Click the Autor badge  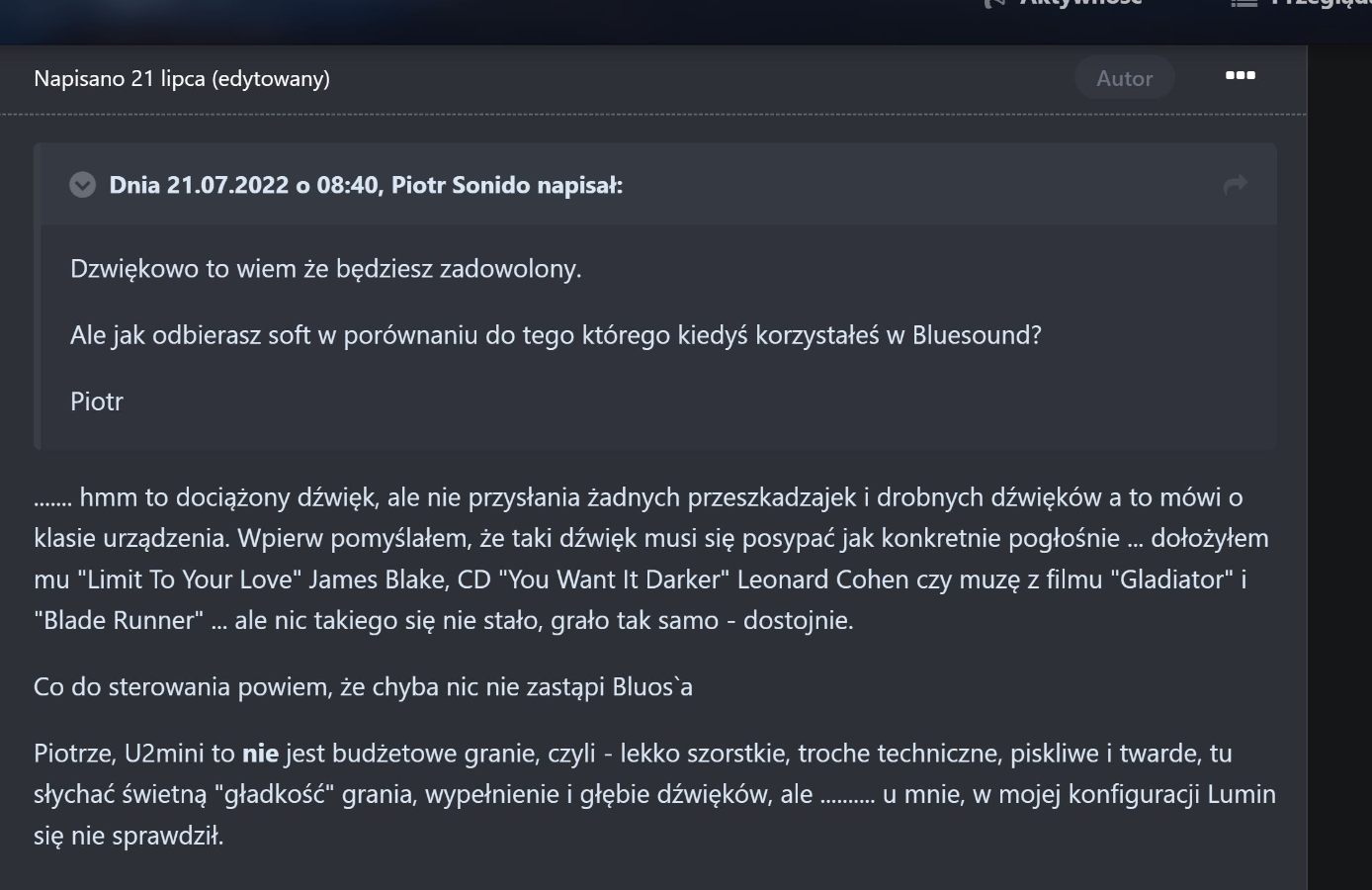[1125, 78]
